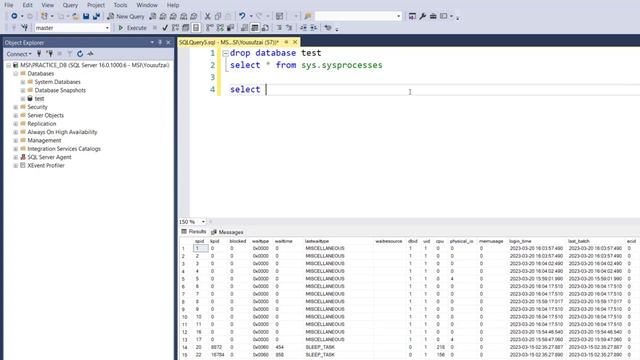Screen dimensions: 640x360
Task: Click the first SLEEP_TASK cell in results
Action: point(320,347)
